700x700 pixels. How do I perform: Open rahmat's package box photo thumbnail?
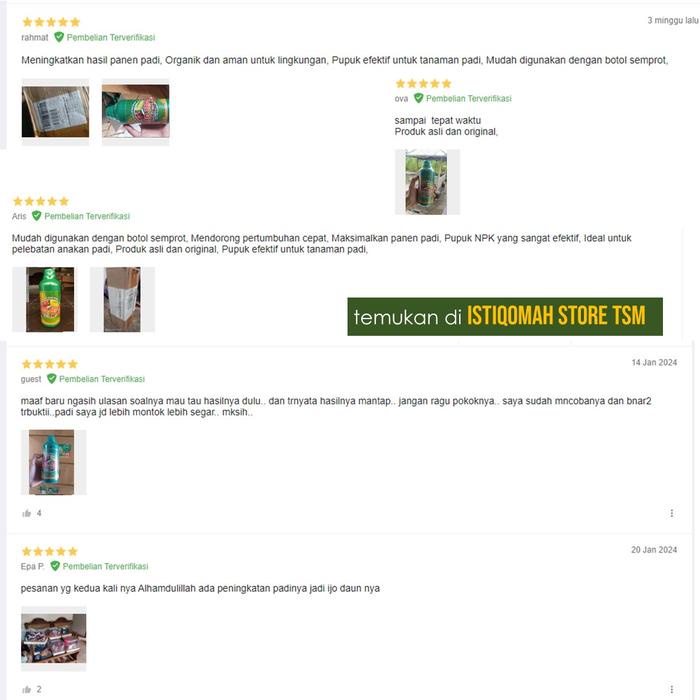click(x=55, y=112)
